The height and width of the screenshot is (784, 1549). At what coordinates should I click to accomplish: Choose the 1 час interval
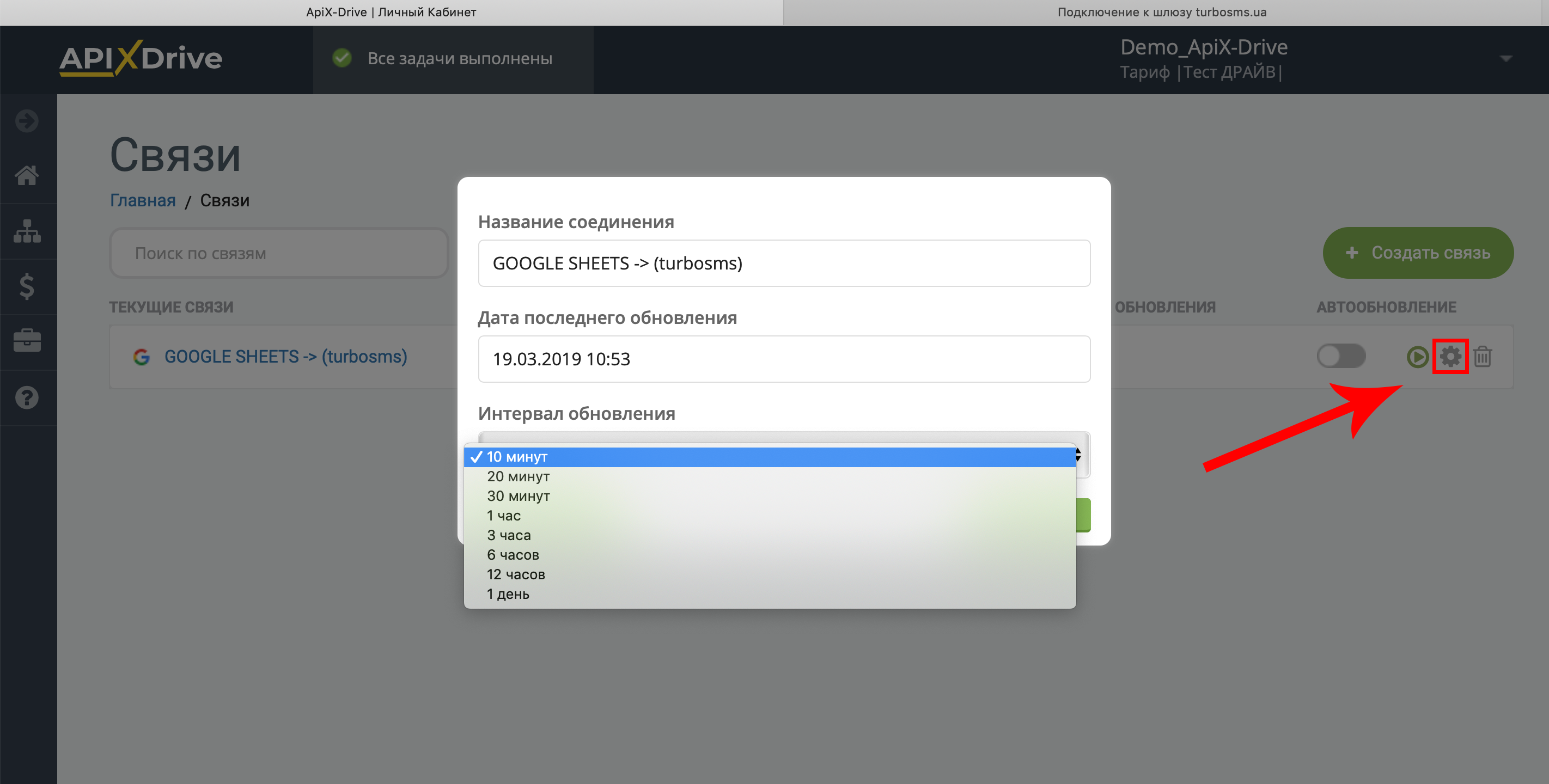click(770, 516)
